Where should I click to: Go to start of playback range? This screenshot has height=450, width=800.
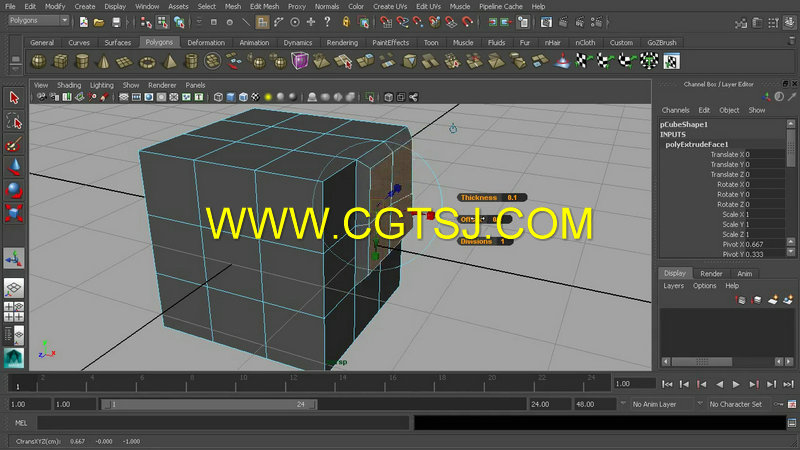pos(667,384)
